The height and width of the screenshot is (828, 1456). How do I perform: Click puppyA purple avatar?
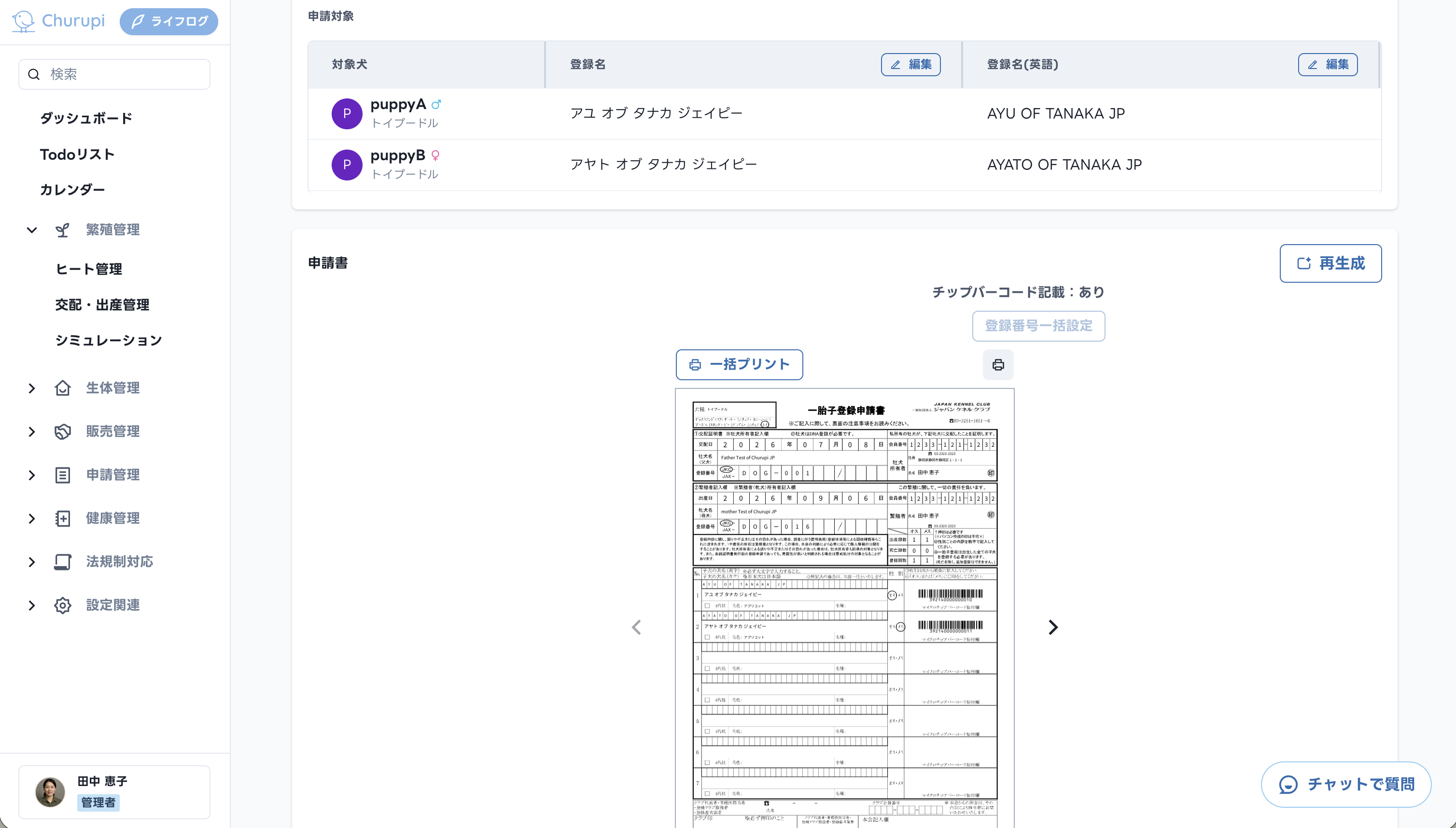tap(347, 114)
